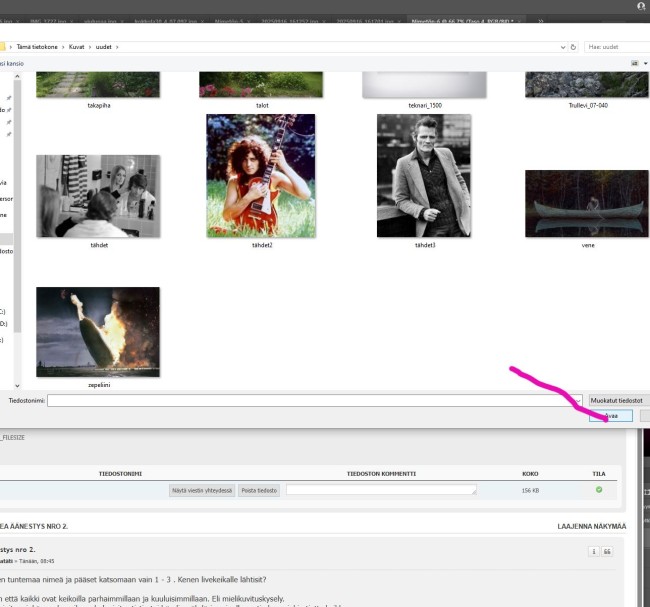Screen dimensions: 650x607
Task: Select the tähdet3 black-and-white portrait thumbnail
Action: 422,175
